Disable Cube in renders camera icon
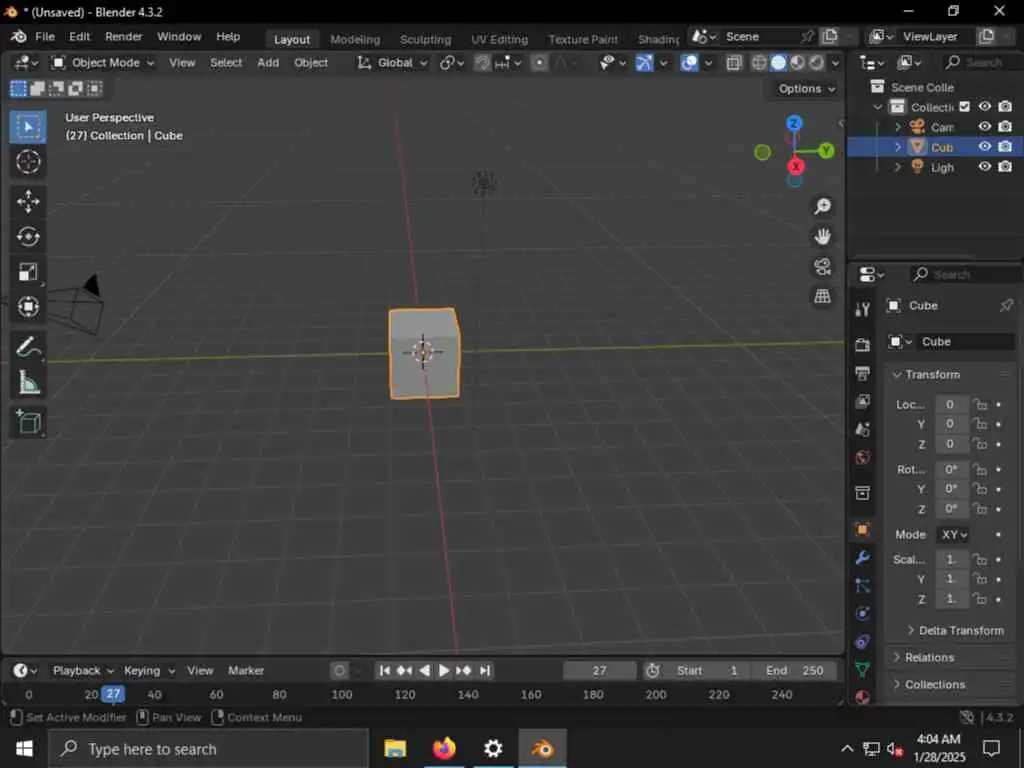The height and width of the screenshot is (768, 1024). coord(1005,146)
